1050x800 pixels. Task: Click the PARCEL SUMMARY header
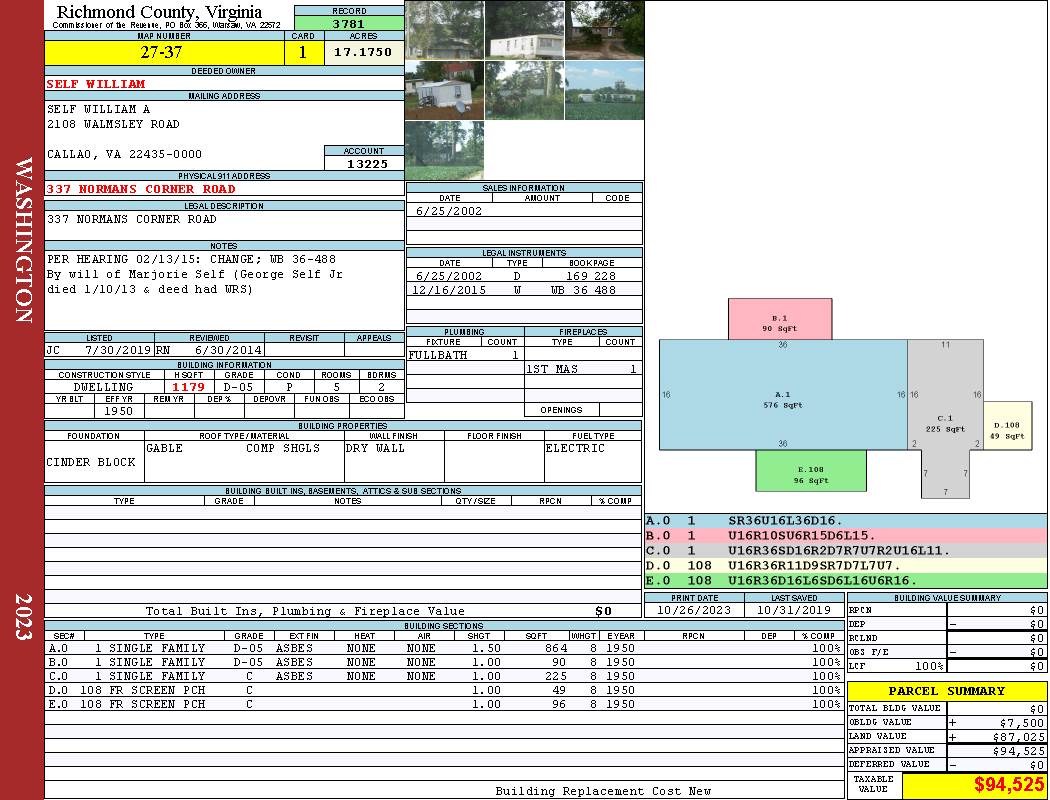pos(947,691)
